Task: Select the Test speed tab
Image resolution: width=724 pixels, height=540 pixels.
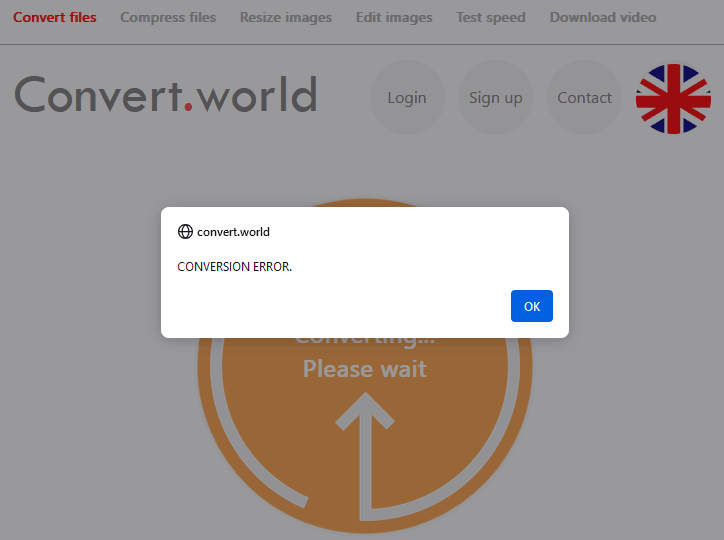Action: click(x=491, y=17)
